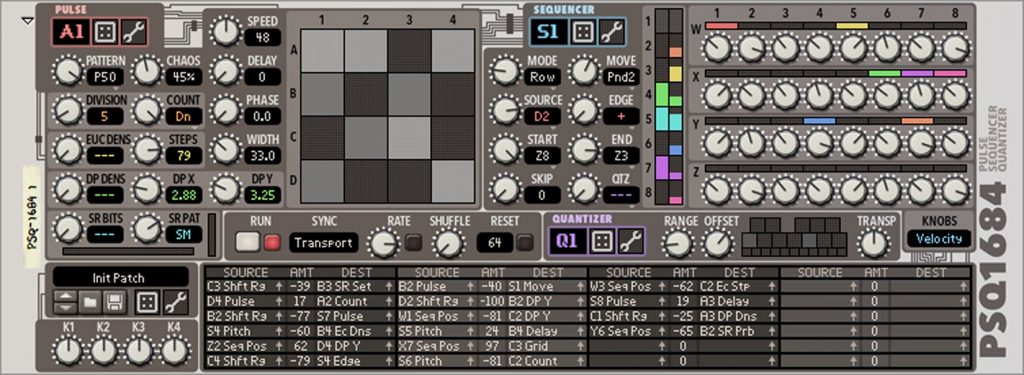Image resolution: width=1024 pixels, height=375 pixels.
Task: Toggle the button next to RESET value
Action: tap(524, 243)
